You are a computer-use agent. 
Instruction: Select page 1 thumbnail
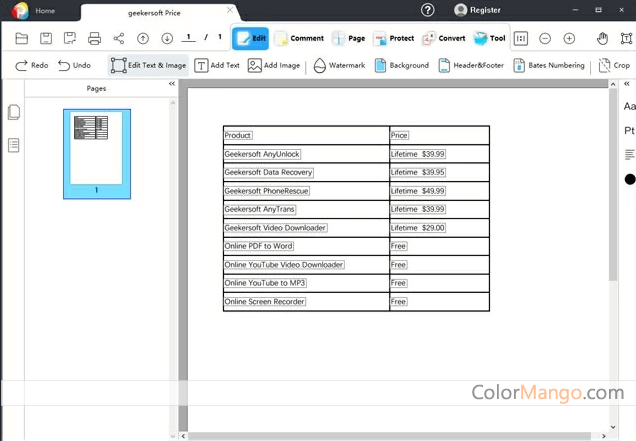point(97,154)
